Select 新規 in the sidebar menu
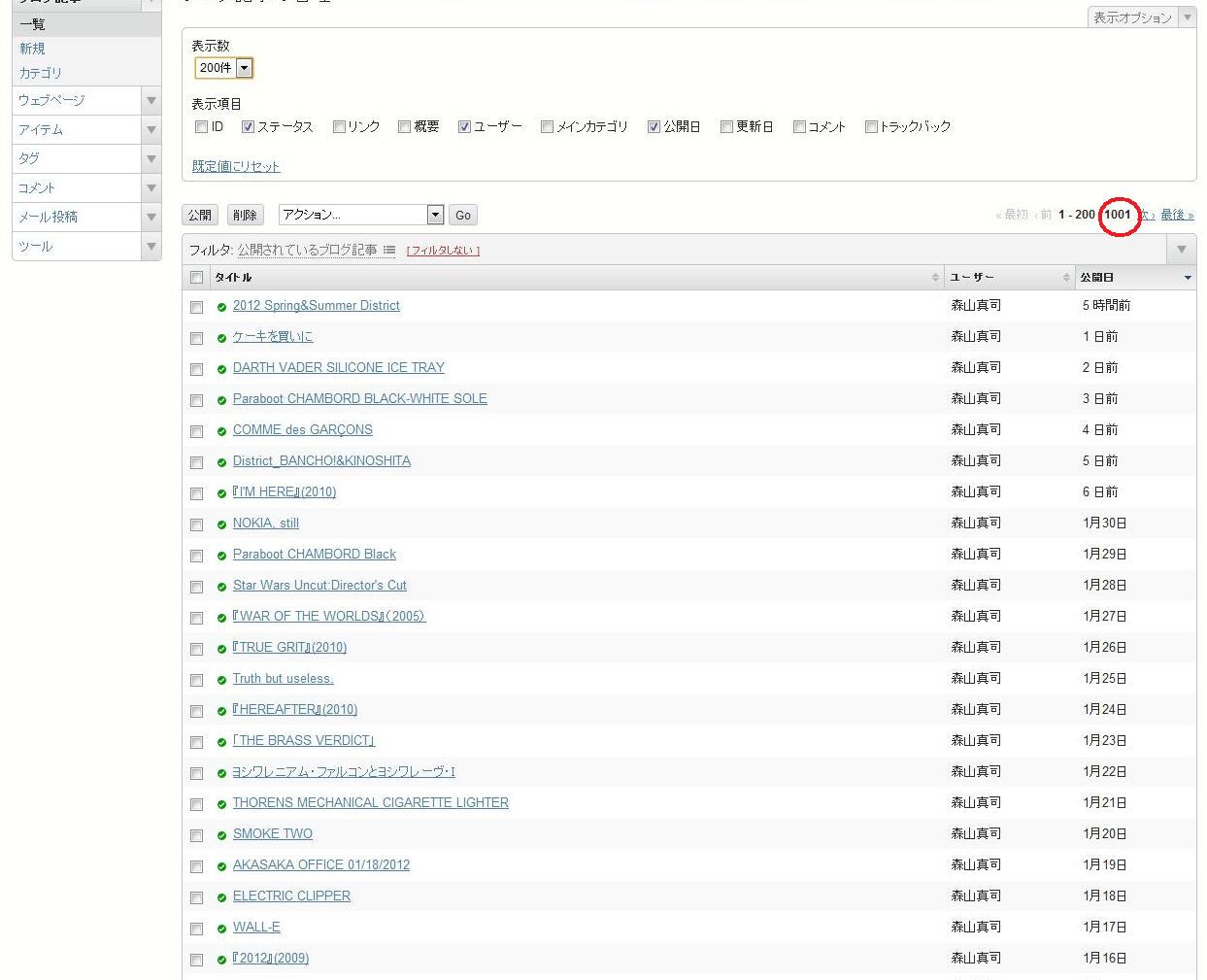This screenshot has height=980, width=1207. pyautogui.click(x=32, y=49)
